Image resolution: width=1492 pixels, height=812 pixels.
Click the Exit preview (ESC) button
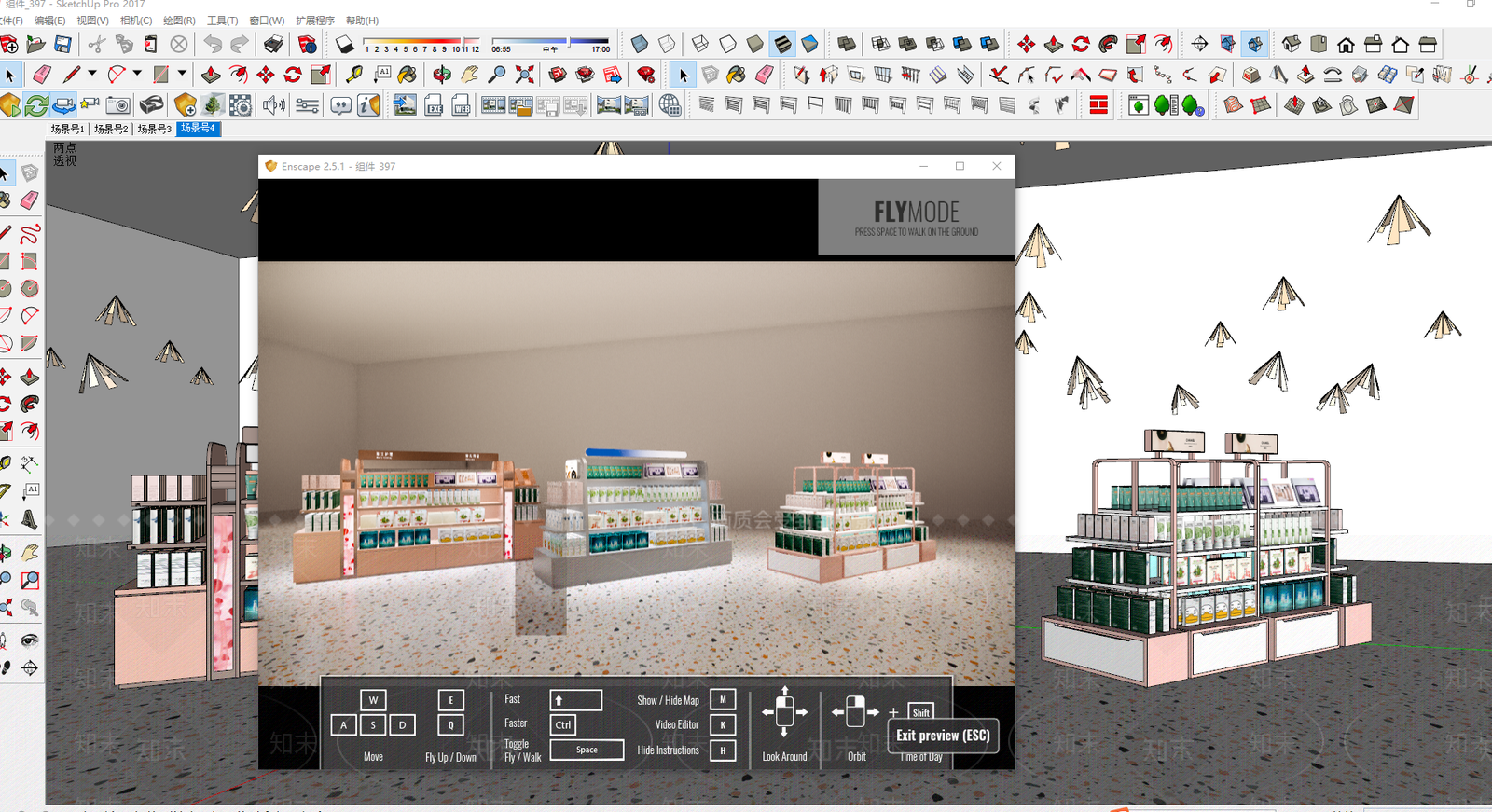tap(943, 736)
